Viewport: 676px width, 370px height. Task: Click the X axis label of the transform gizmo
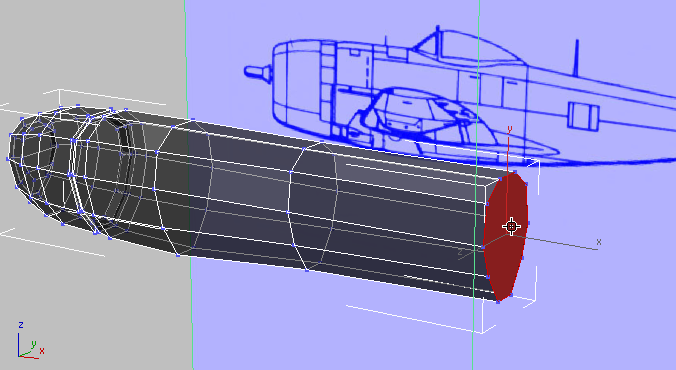[x=598, y=242]
